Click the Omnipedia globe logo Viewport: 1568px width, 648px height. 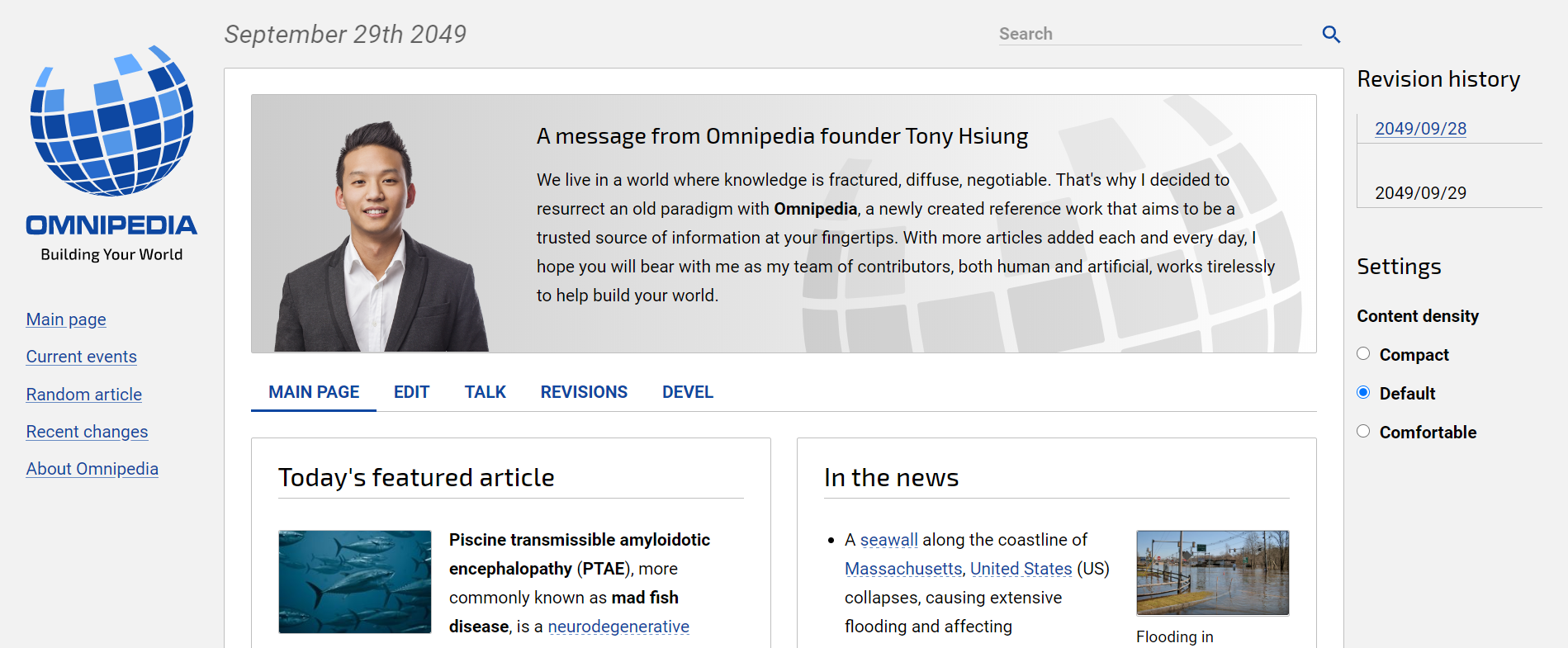pyautogui.click(x=111, y=121)
